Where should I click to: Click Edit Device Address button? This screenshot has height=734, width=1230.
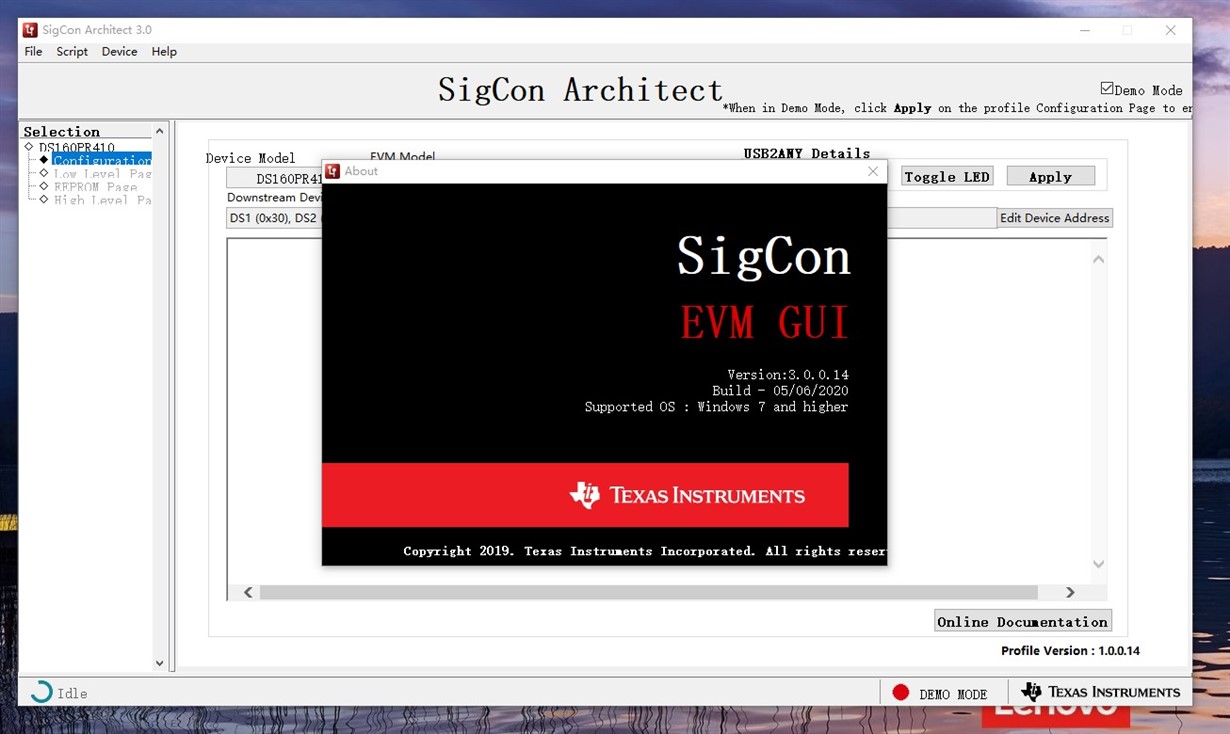[1055, 218]
